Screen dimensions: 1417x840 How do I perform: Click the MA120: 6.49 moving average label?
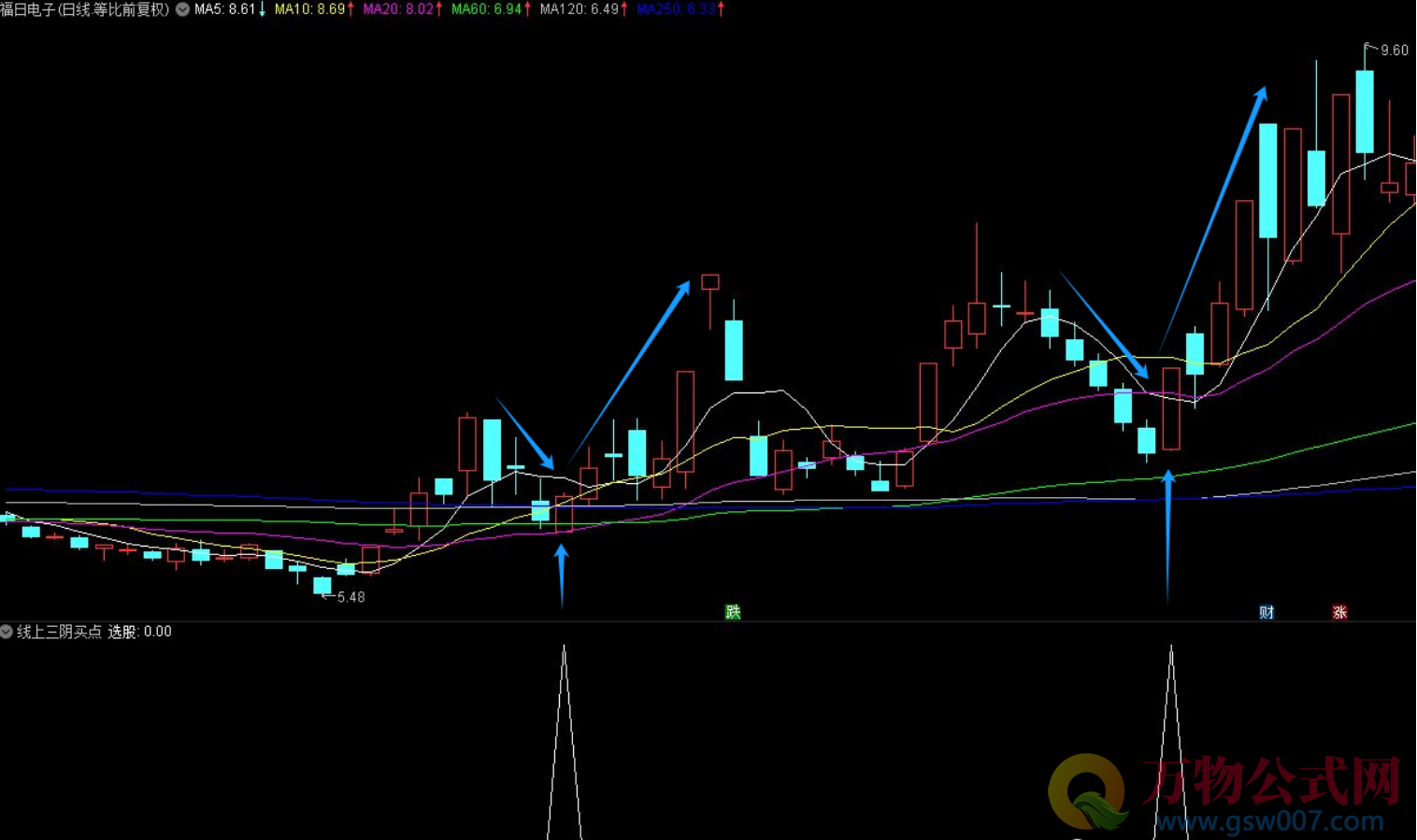coord(583,9)
